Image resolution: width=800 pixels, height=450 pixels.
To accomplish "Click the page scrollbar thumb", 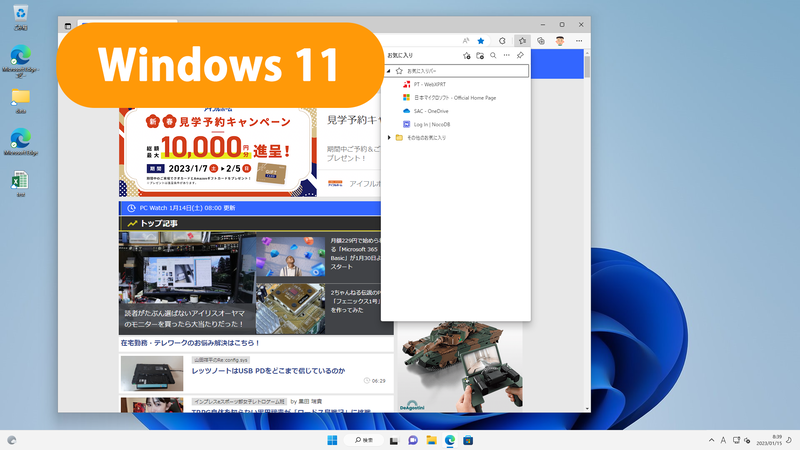I will pyautogui.click(x=587, y=66).
